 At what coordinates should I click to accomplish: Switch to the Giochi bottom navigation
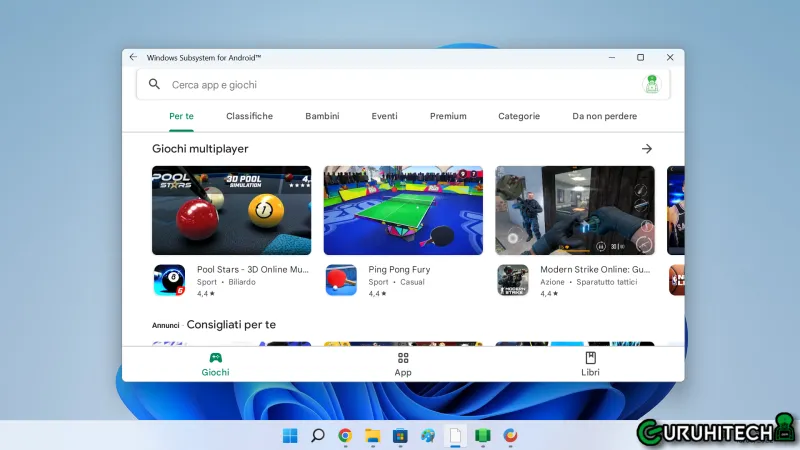(215, 364)
